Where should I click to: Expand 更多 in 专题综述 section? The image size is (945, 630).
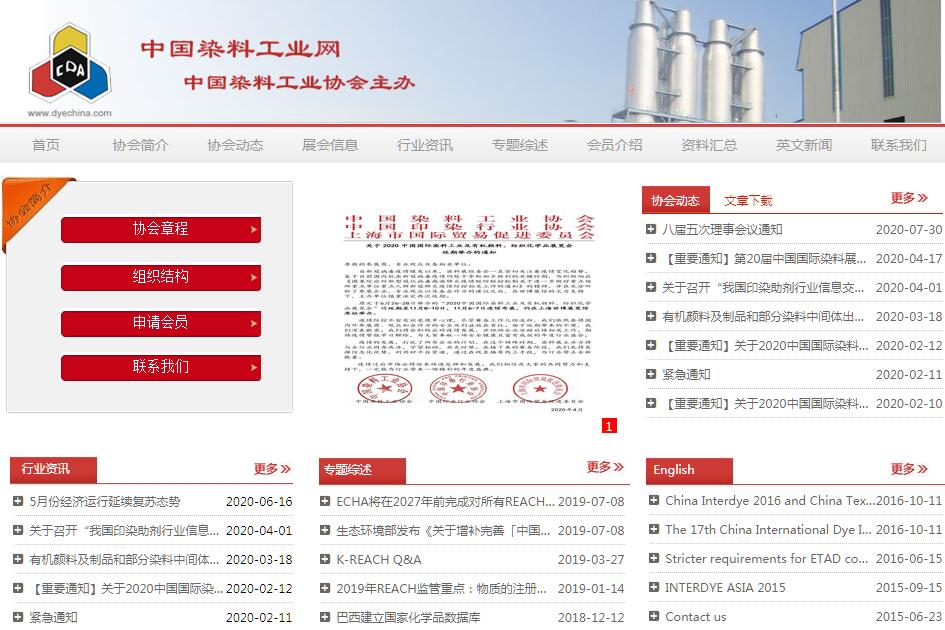pos(605,467)
